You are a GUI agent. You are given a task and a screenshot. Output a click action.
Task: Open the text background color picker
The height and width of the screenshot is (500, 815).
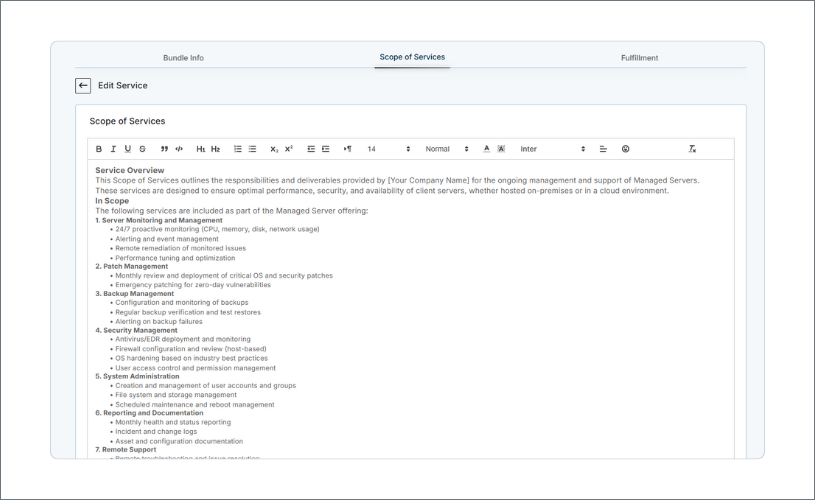(x=501, y=149)
